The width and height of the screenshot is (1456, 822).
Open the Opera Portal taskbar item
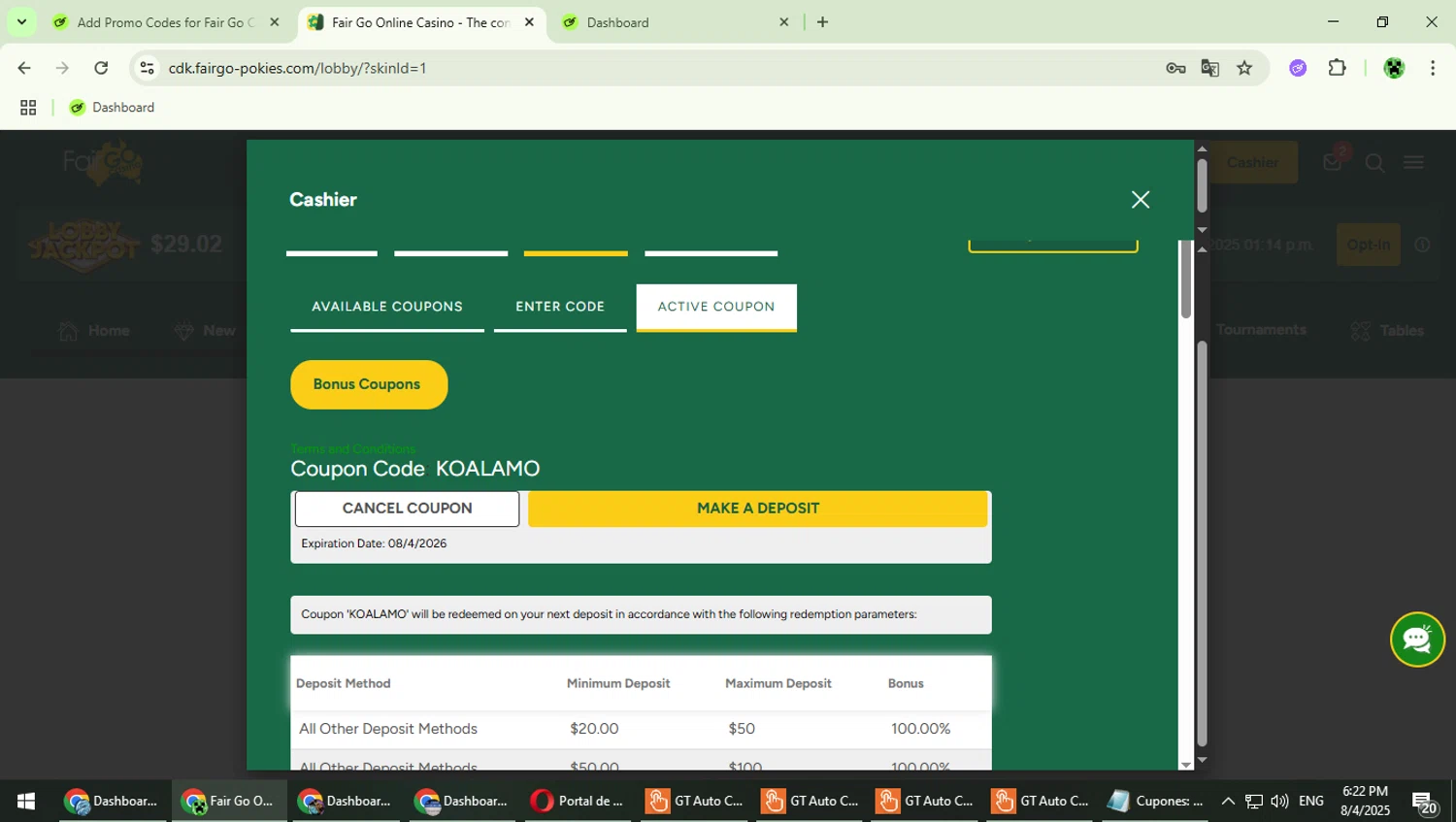578,801
